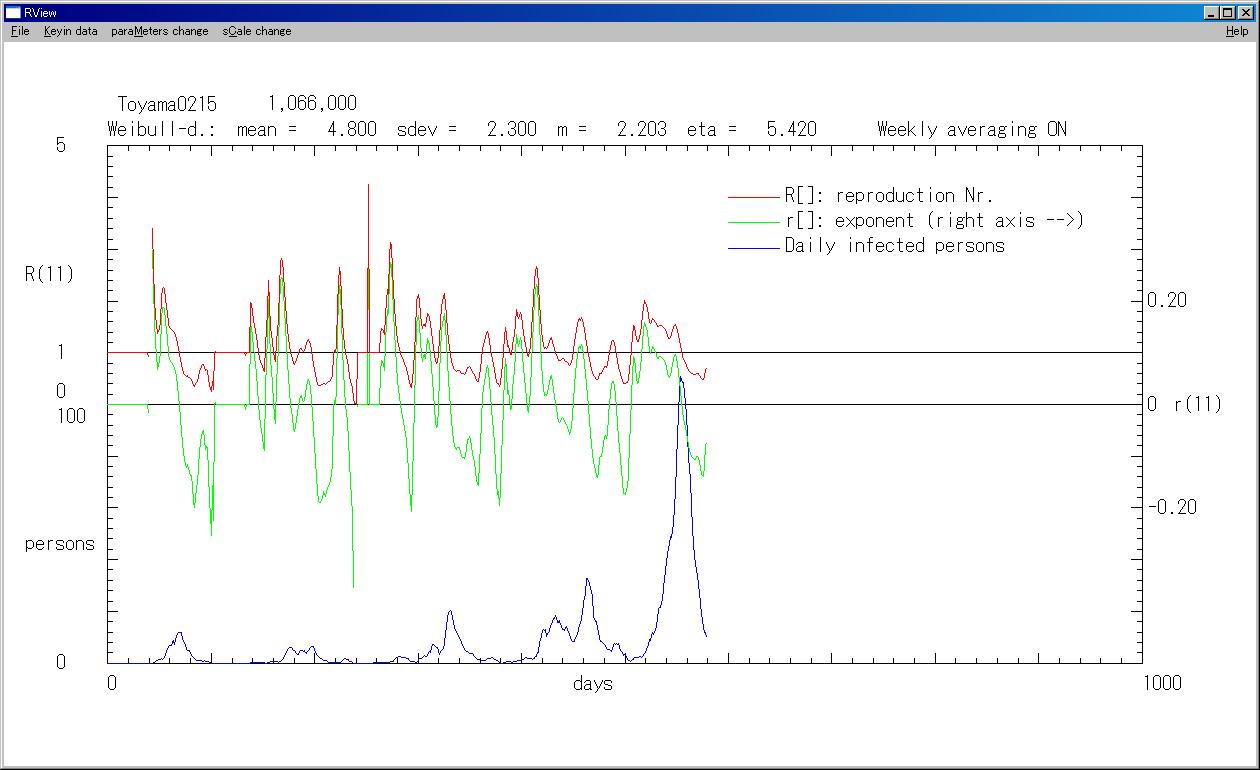Open the File menu

(x=20, y=31)
